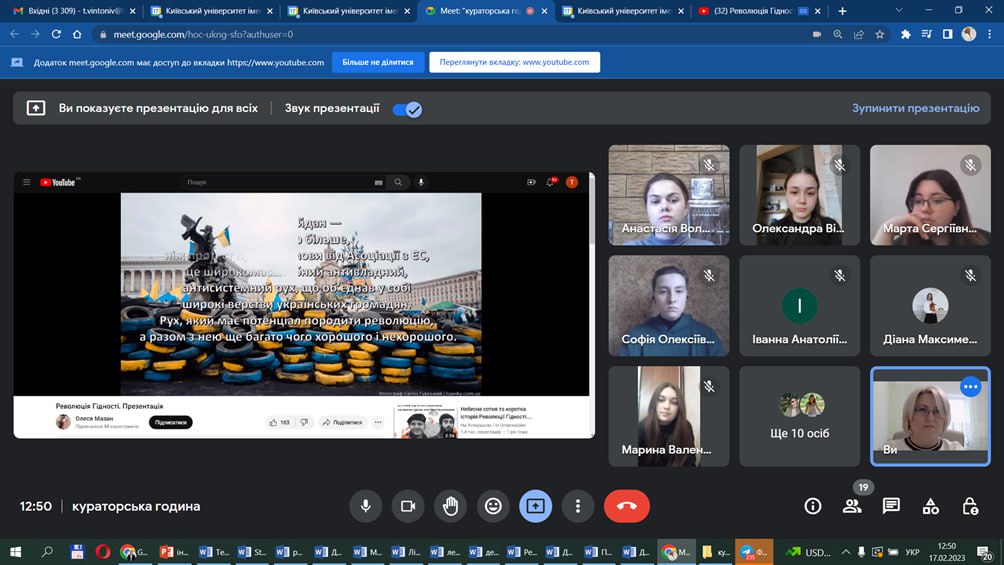The width and height of the screenshot is (1004, 565).
Task: Open emoji reactions panel
Action: (x=493, y=506)
